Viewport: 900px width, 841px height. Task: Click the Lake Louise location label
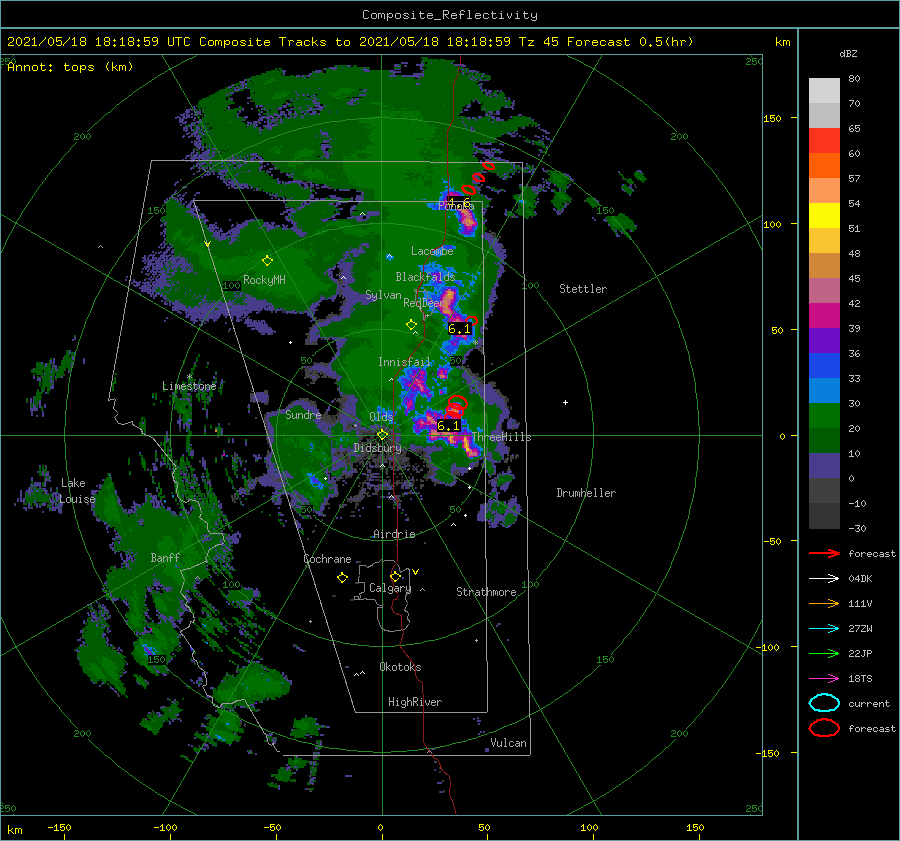pos(77,491)
